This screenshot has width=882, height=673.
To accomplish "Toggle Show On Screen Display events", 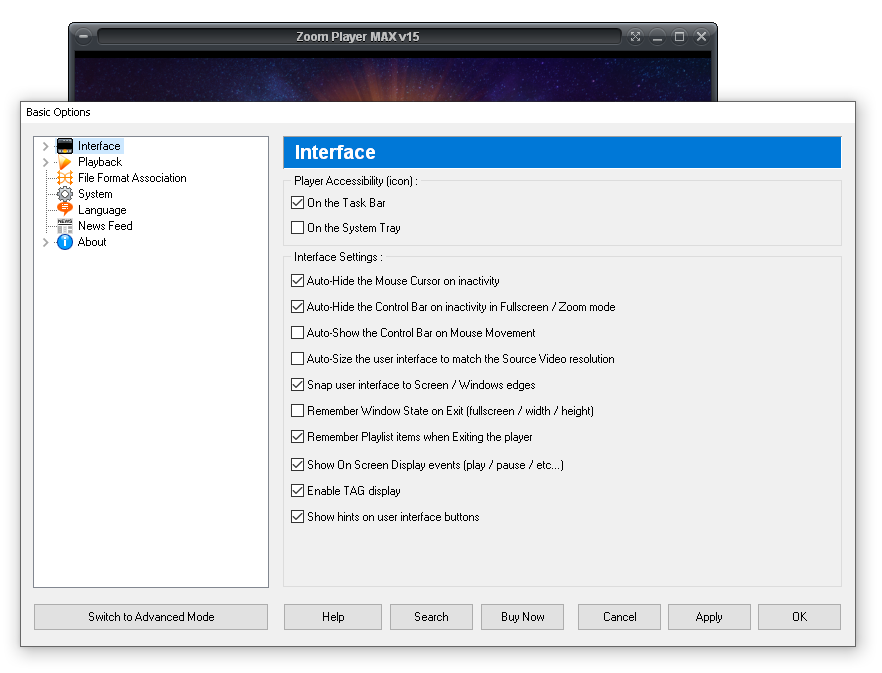I will coord(298,465).
